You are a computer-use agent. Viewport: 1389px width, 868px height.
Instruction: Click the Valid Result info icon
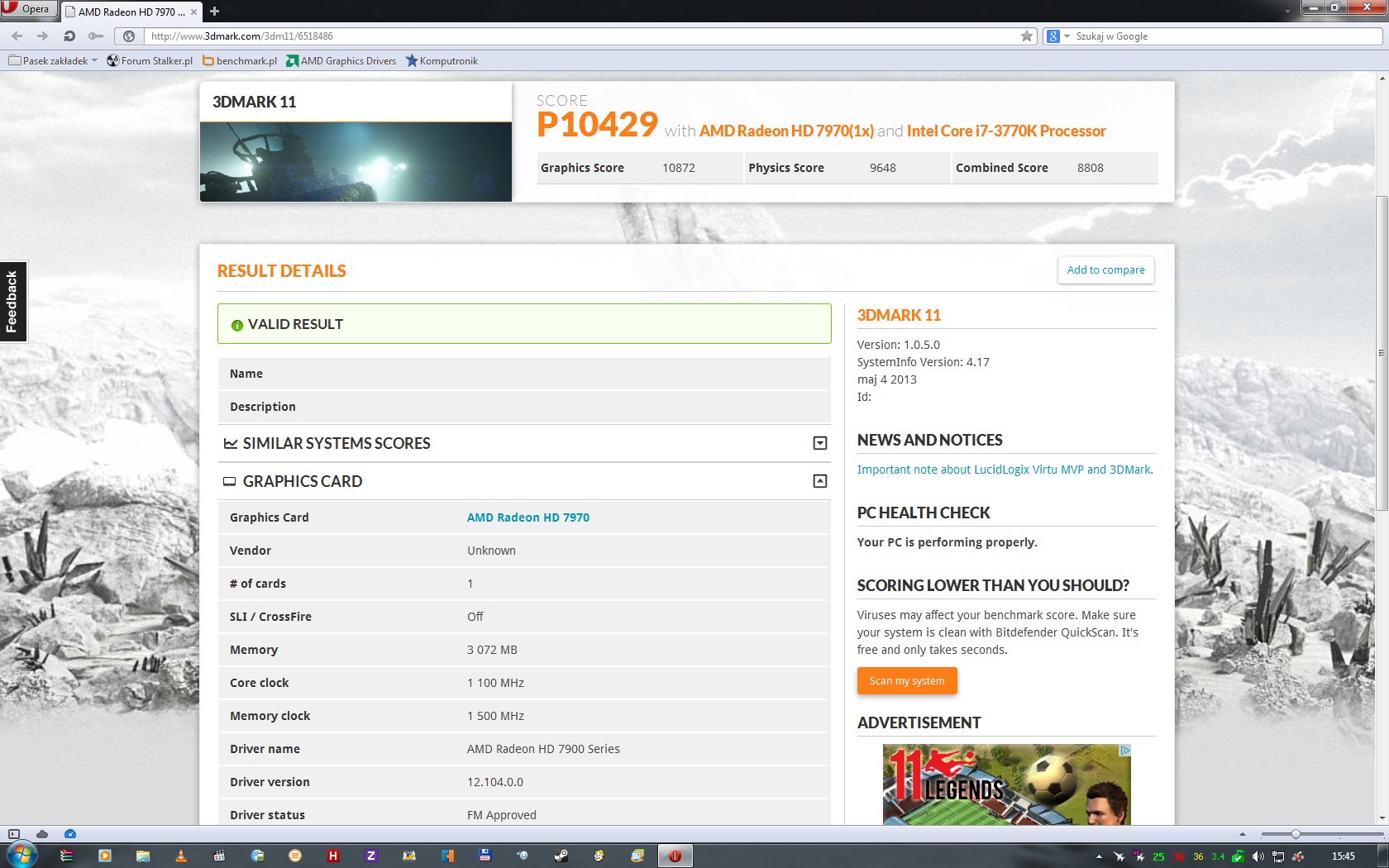237,325
